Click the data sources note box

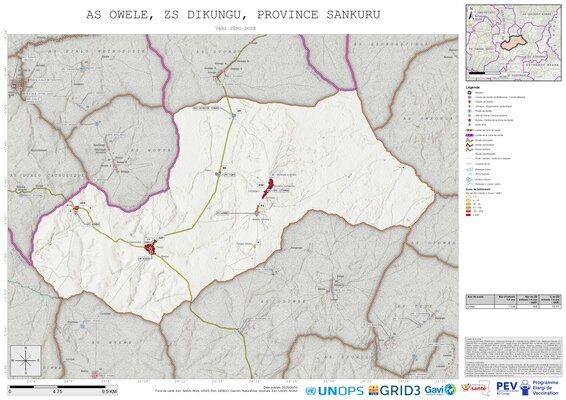(513, 357)
